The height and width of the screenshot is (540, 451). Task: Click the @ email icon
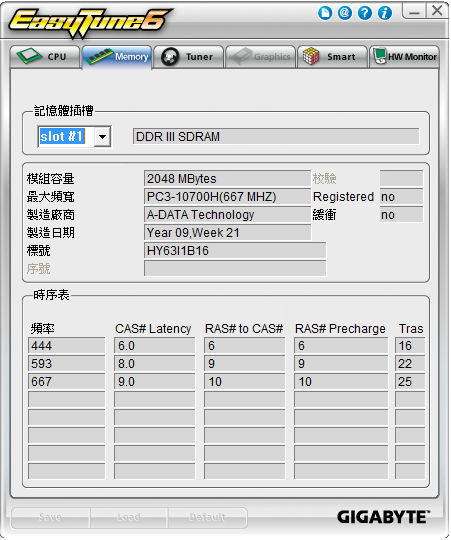345,13
